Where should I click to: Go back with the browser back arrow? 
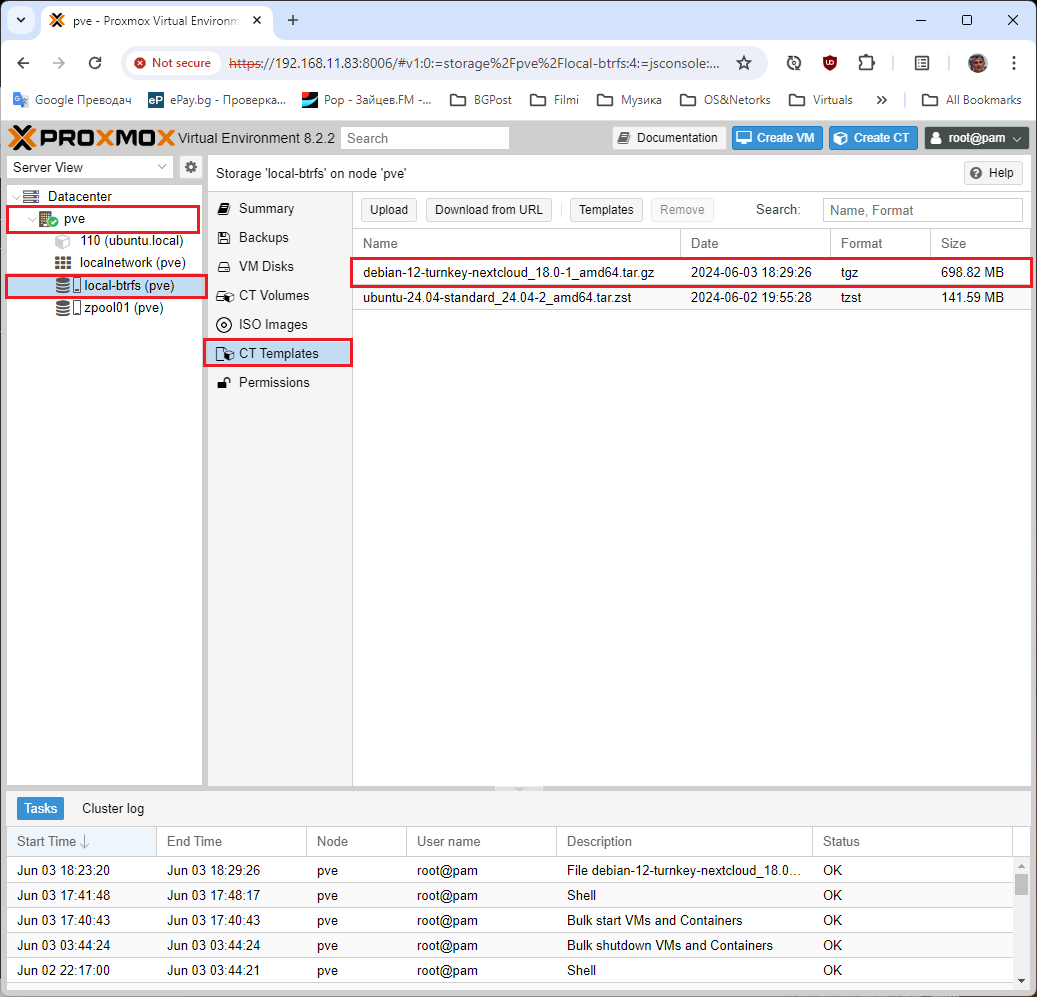tap(23, 63)
